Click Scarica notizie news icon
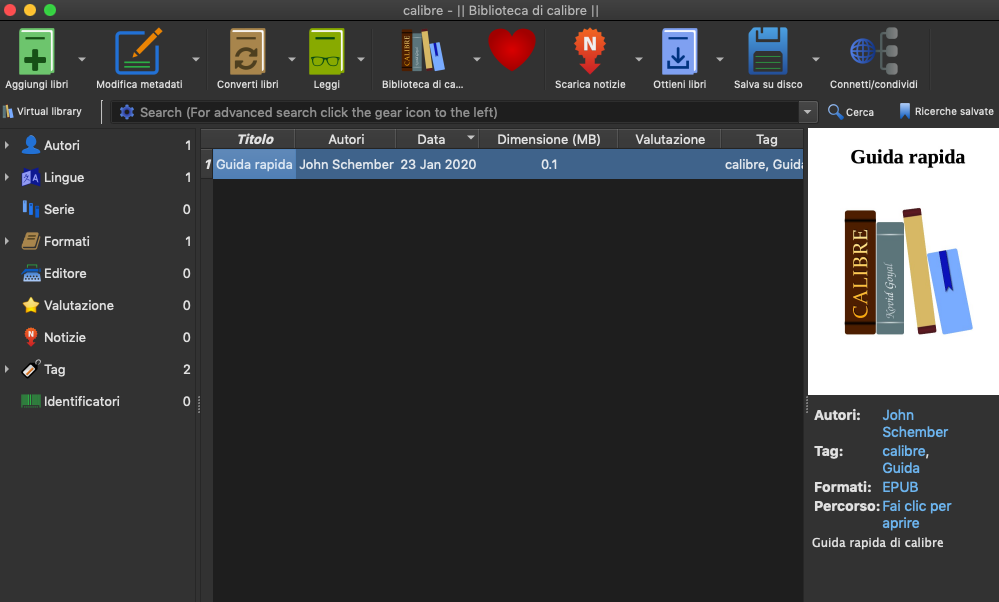 [590, 51]
